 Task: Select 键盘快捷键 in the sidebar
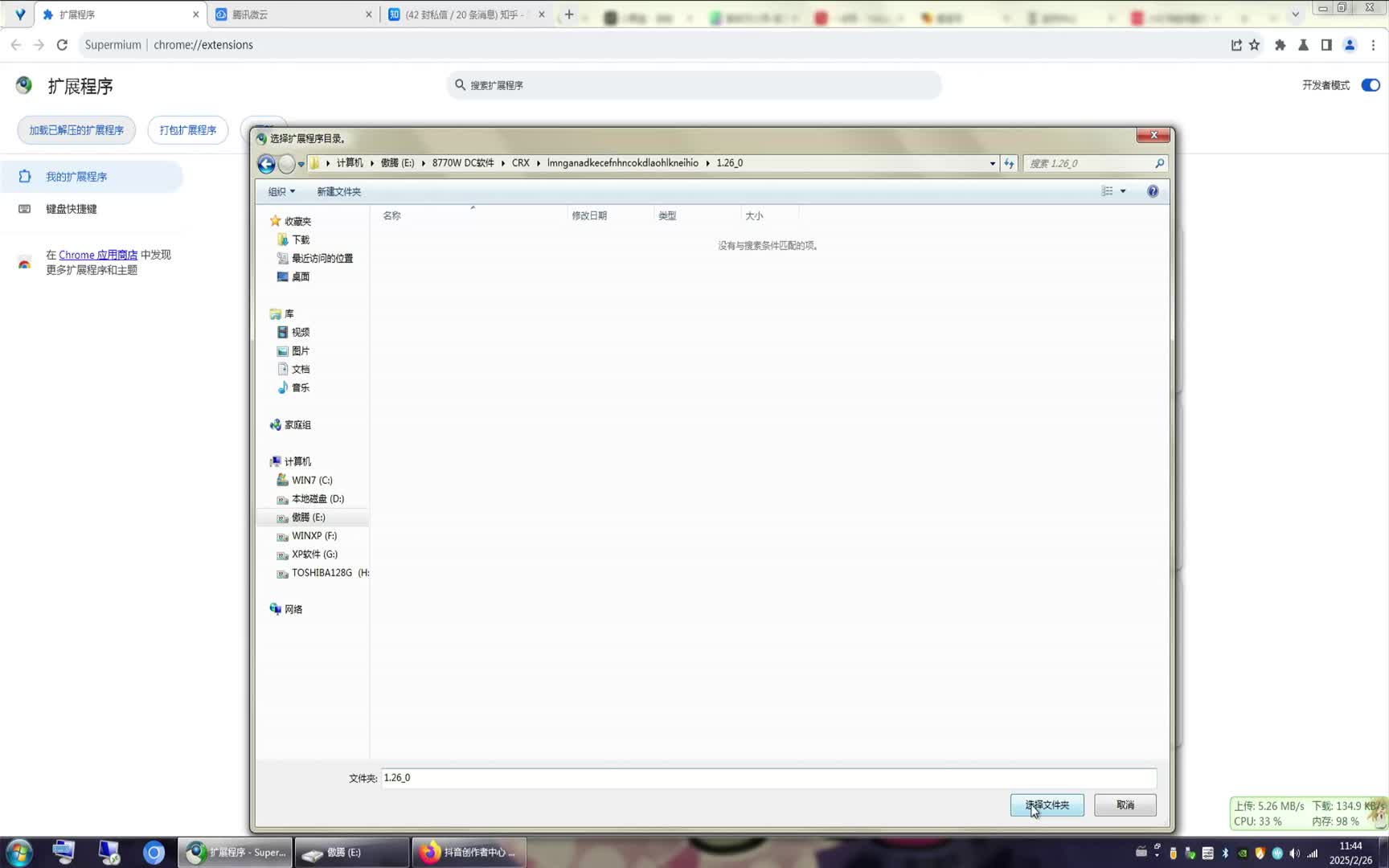coord(71,209)
